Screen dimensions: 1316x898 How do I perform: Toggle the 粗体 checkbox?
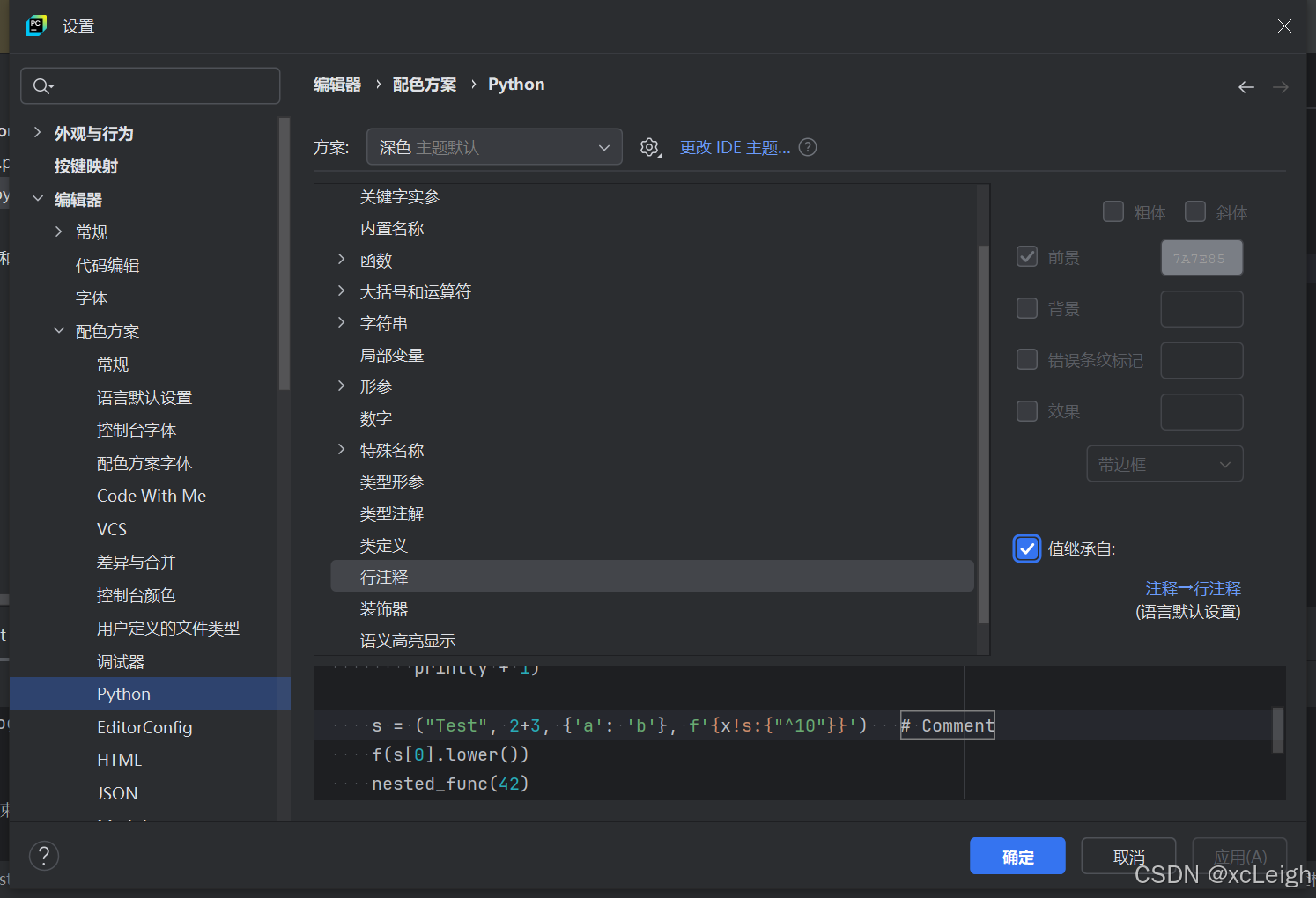pyautogui.click(x=1113, y=211)
